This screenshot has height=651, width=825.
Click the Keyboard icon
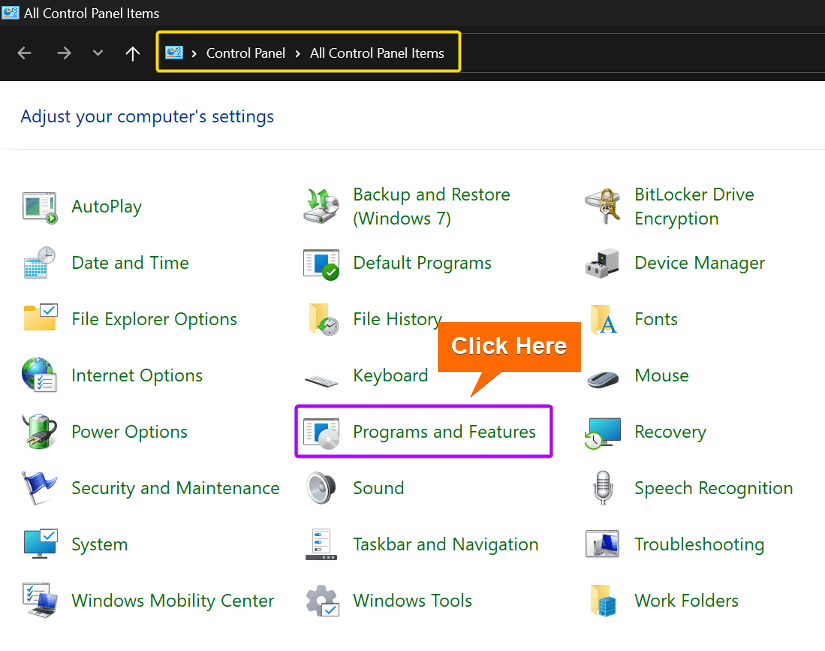321,380
